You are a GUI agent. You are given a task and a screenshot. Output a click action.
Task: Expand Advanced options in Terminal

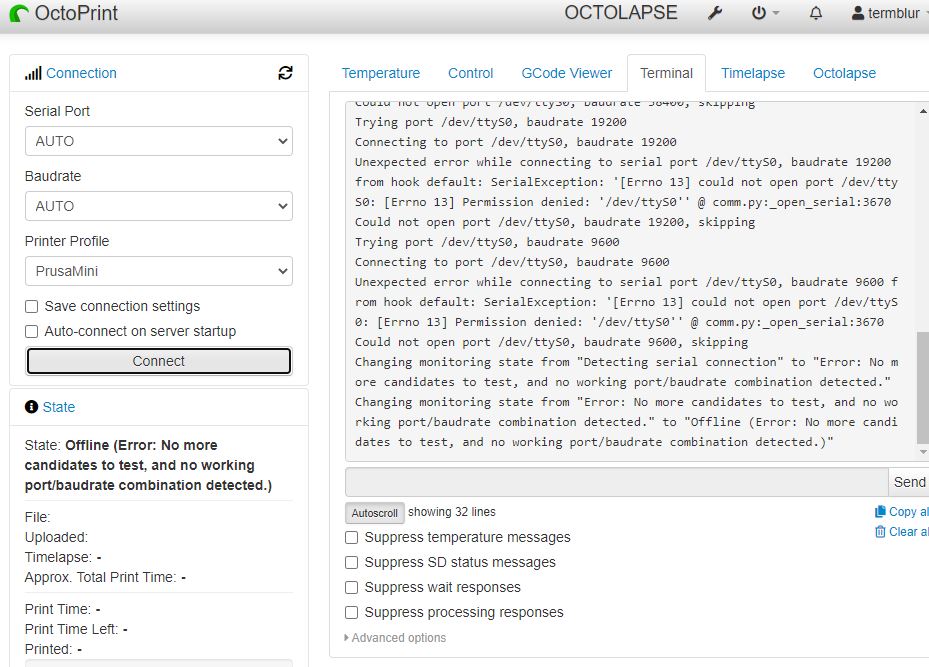coord(395,638)
